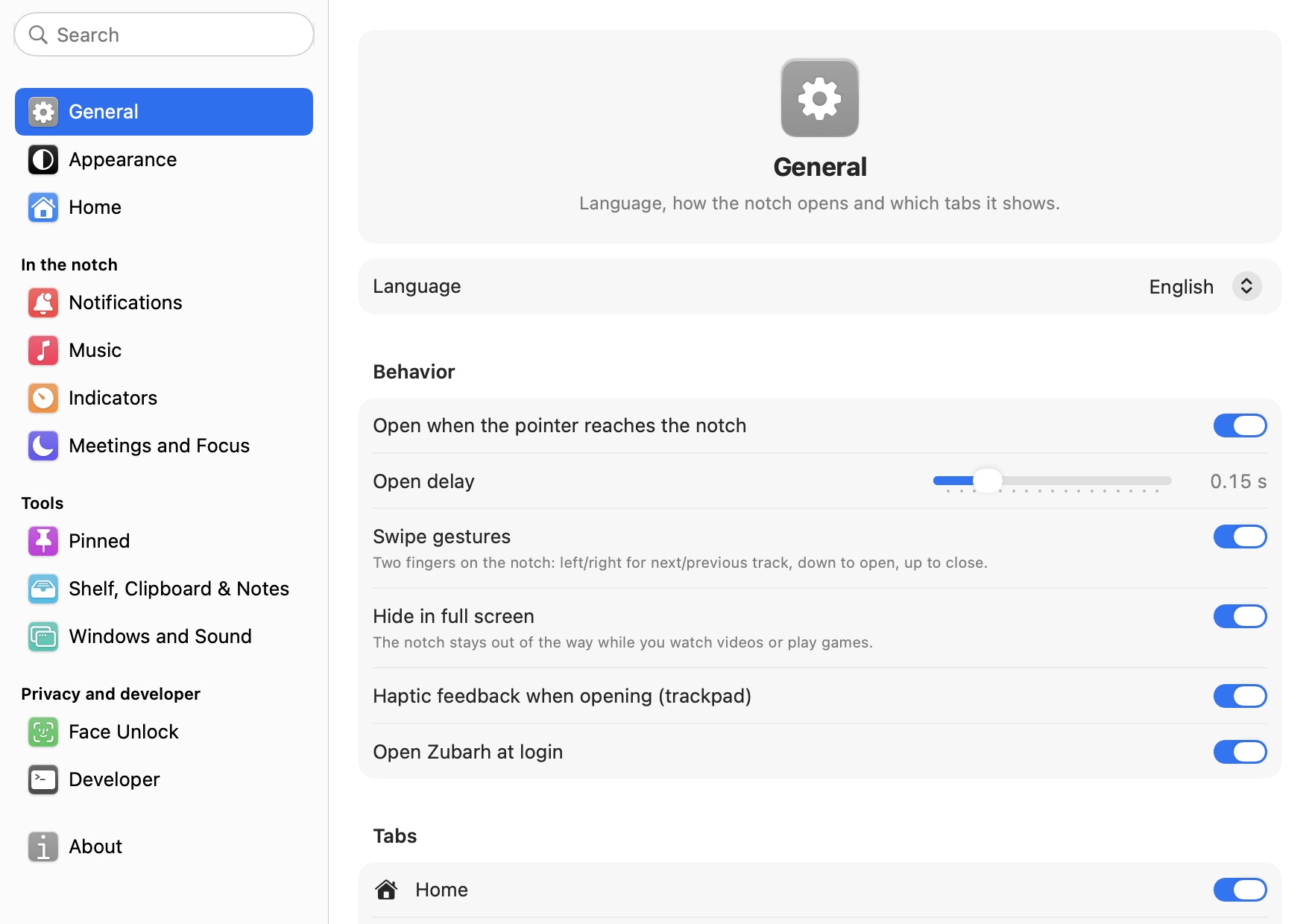This screenshot has height=924, width=1312.
Task: Click the Appearance half-circle icon
Action: coord(43,159)
